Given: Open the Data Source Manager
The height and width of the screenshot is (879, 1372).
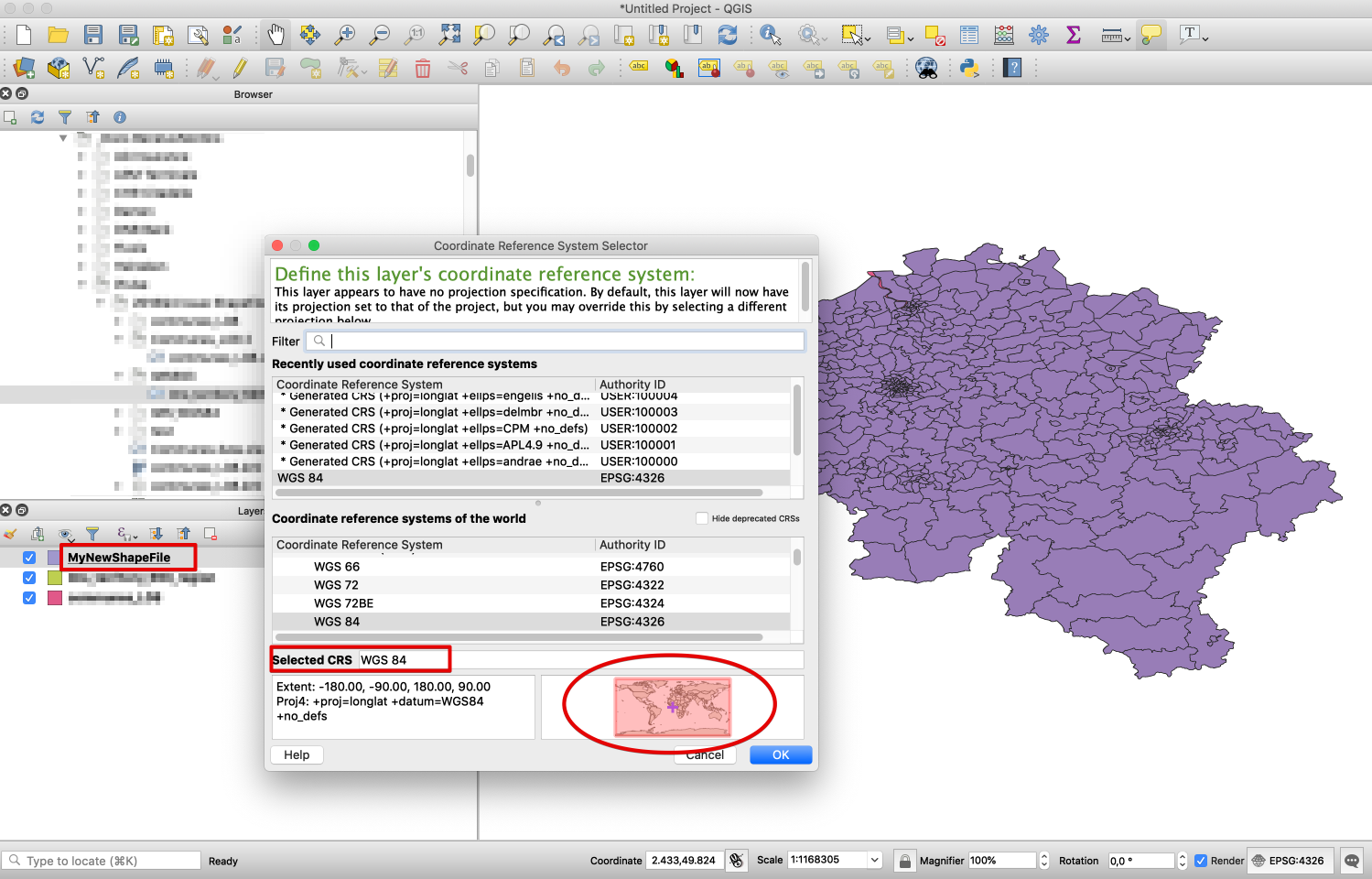Looking at the screenshot, I should click(25, 67).
